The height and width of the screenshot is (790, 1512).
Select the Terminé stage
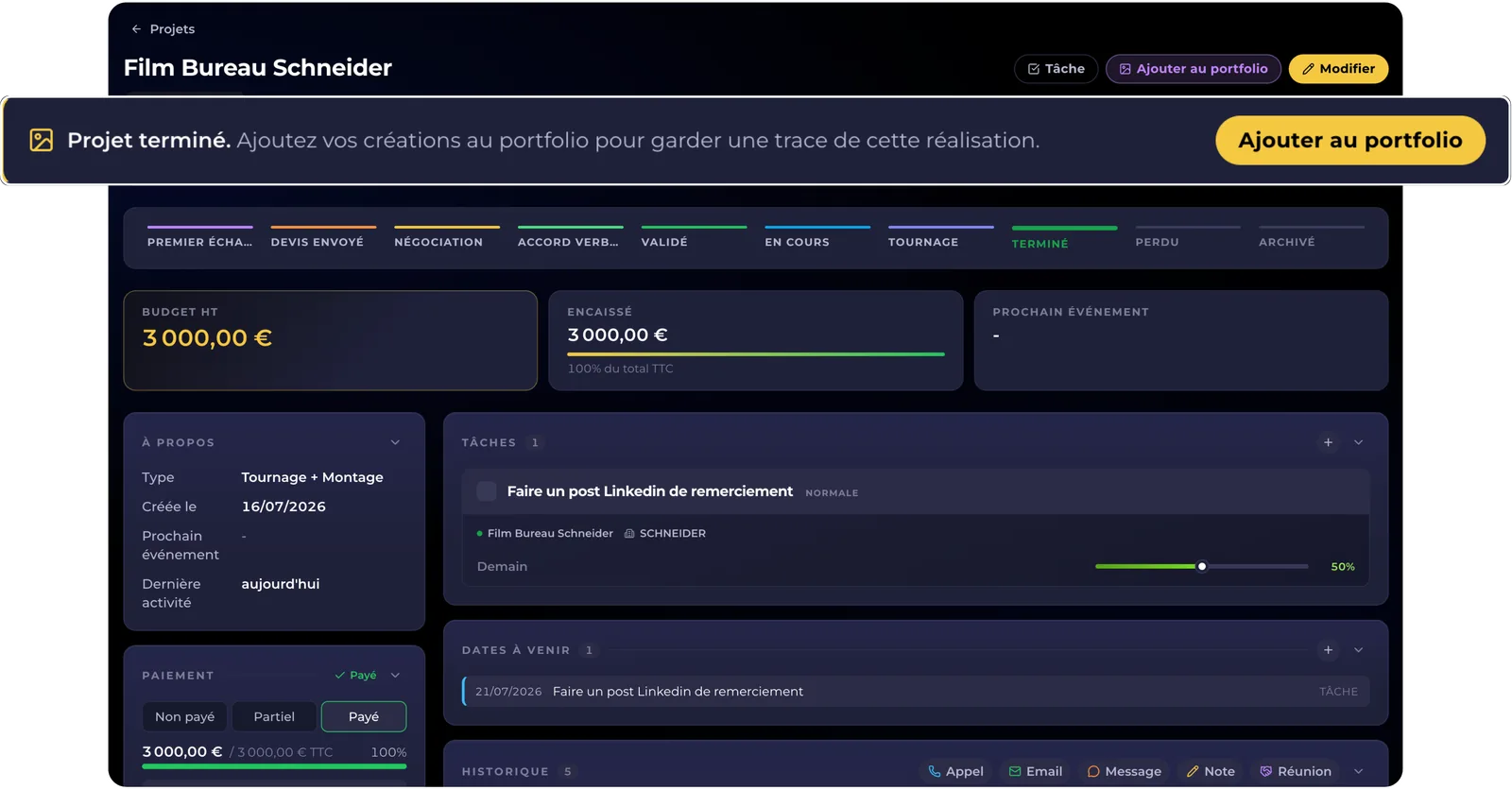coord(1064,238)
